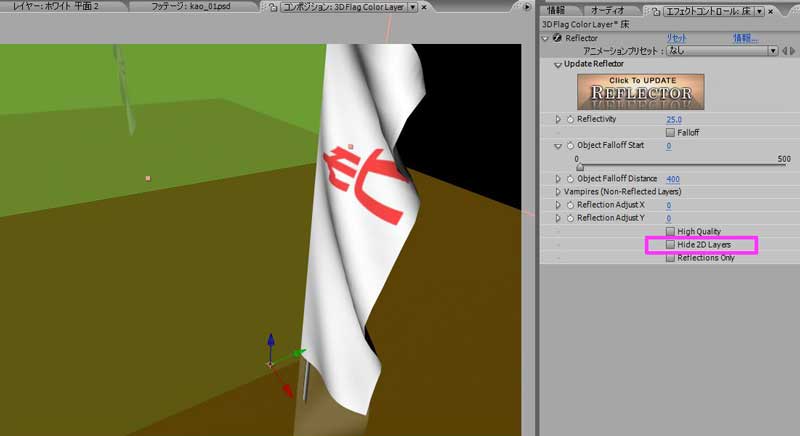Collapse the Update Reflector section
The width and height of the screenshot is (800, 436).
(558, 65)
